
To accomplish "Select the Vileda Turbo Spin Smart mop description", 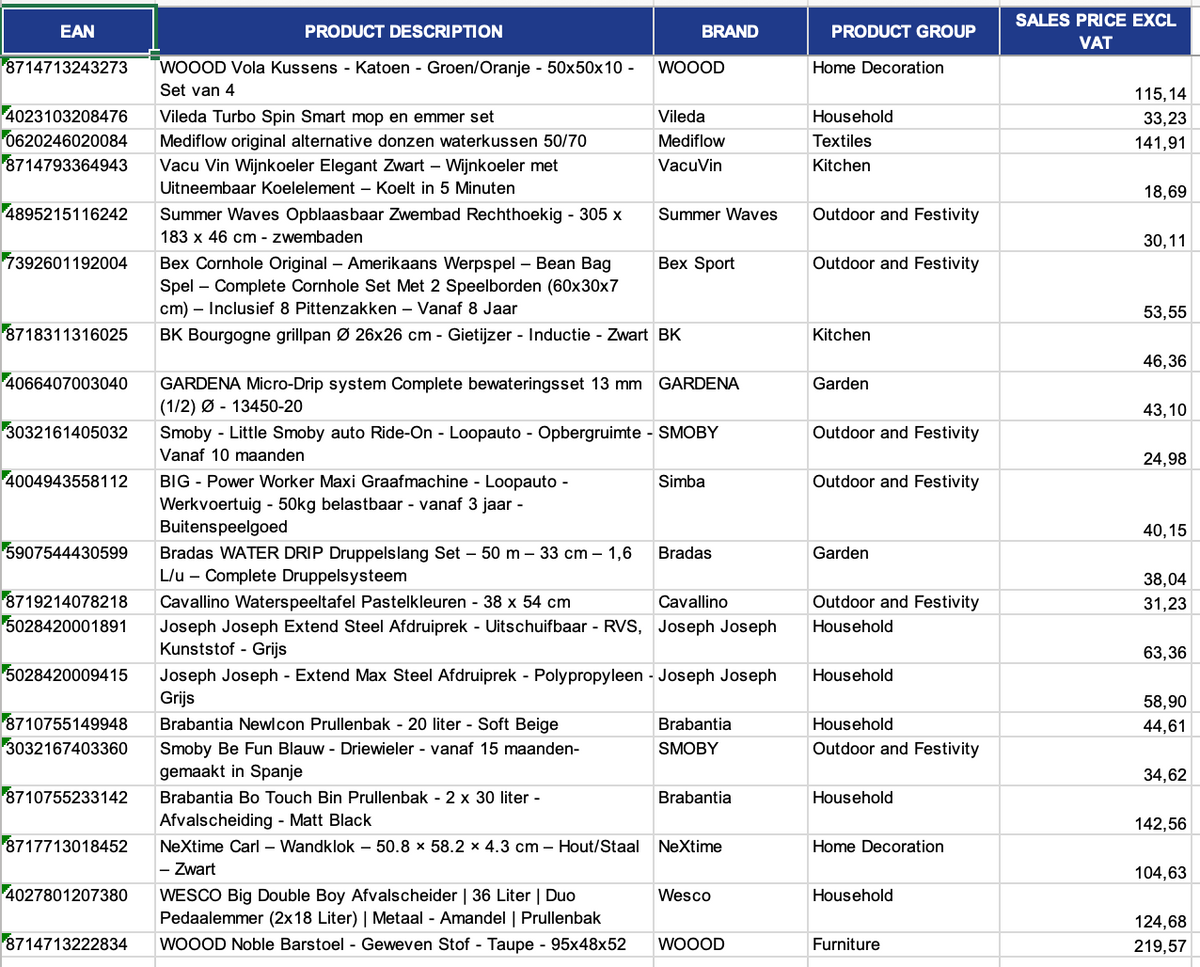I will (x=404, y=117).
